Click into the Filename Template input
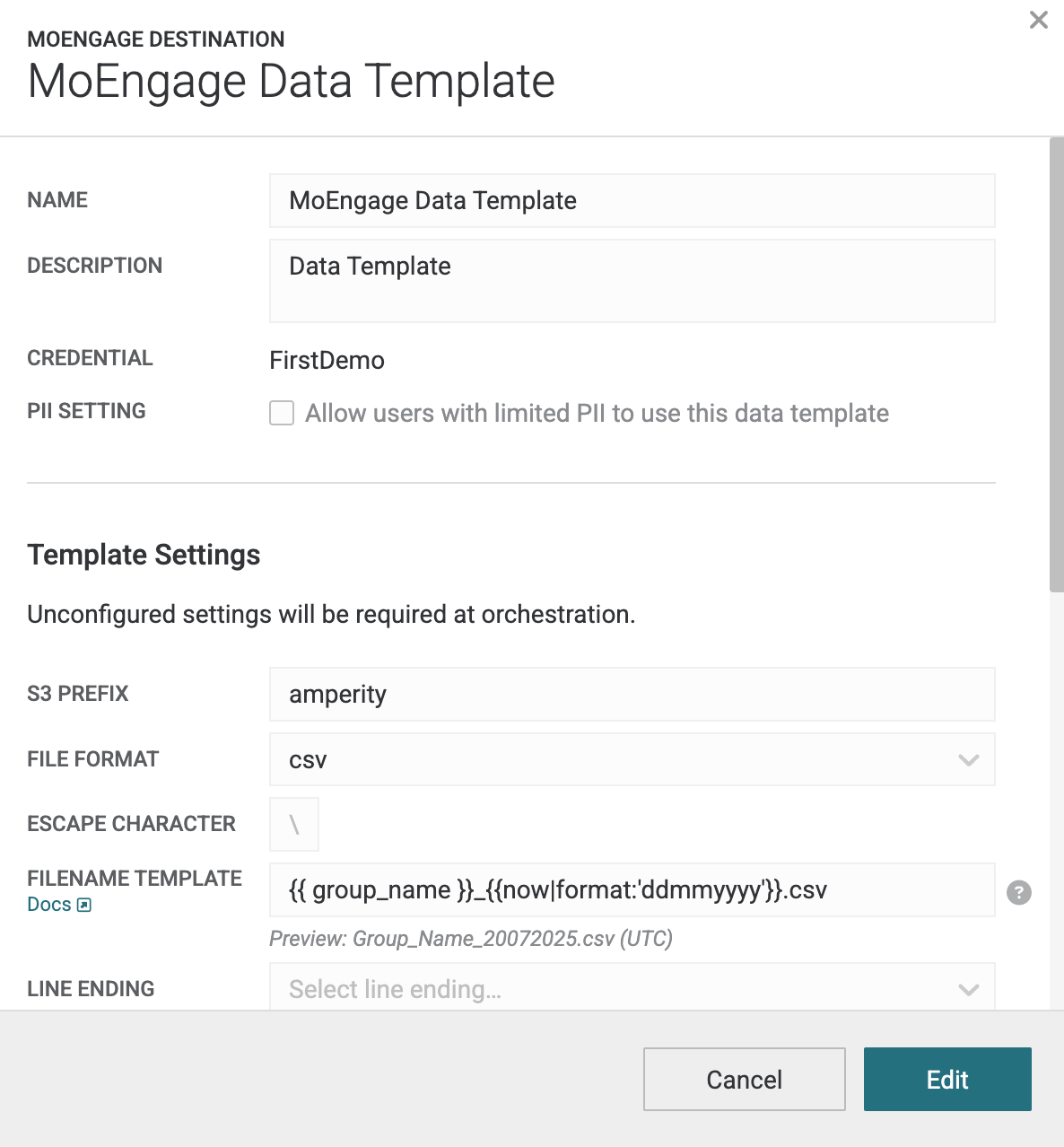 point(632,889)
